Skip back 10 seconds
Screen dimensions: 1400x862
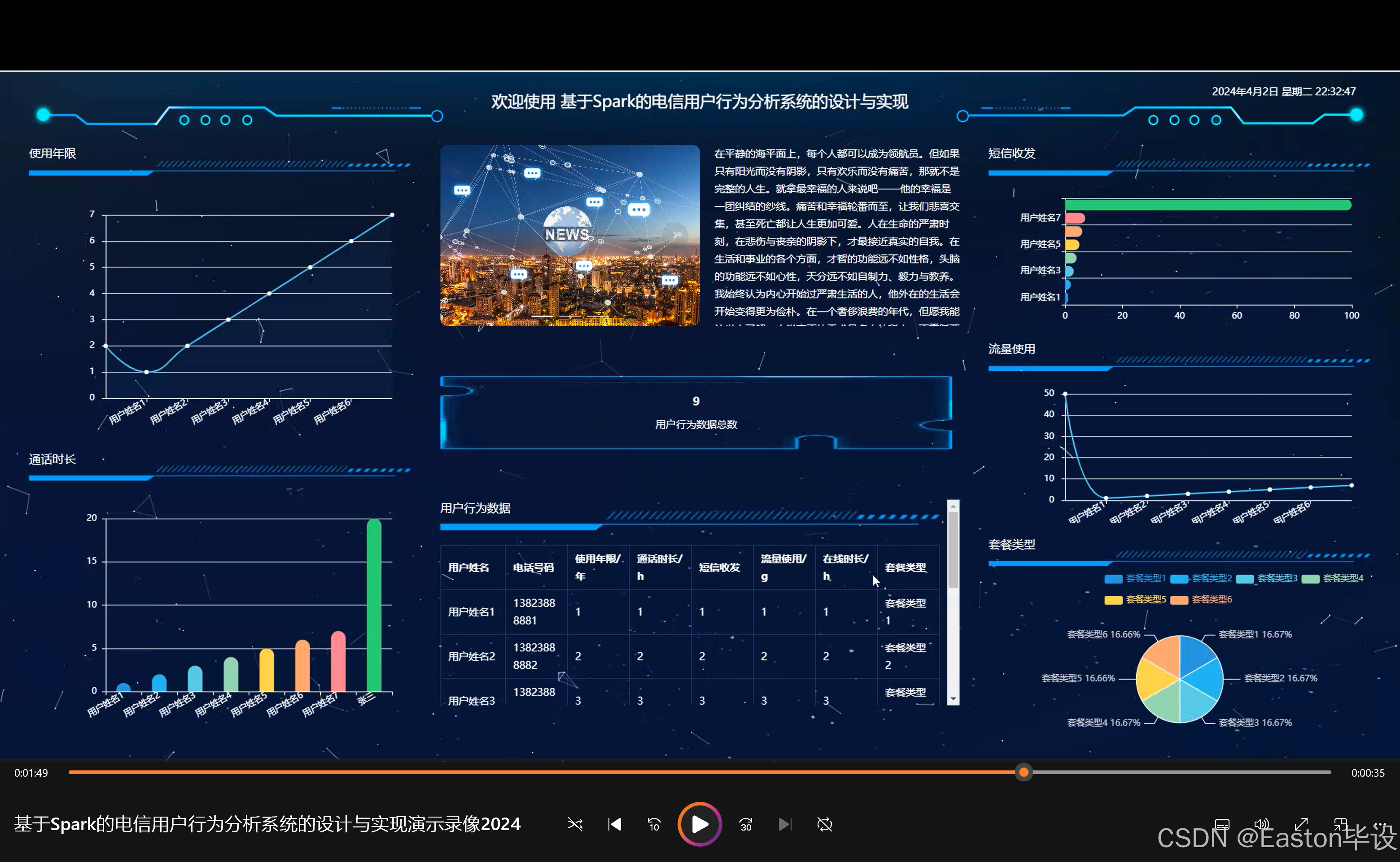(x=654, y=824)
